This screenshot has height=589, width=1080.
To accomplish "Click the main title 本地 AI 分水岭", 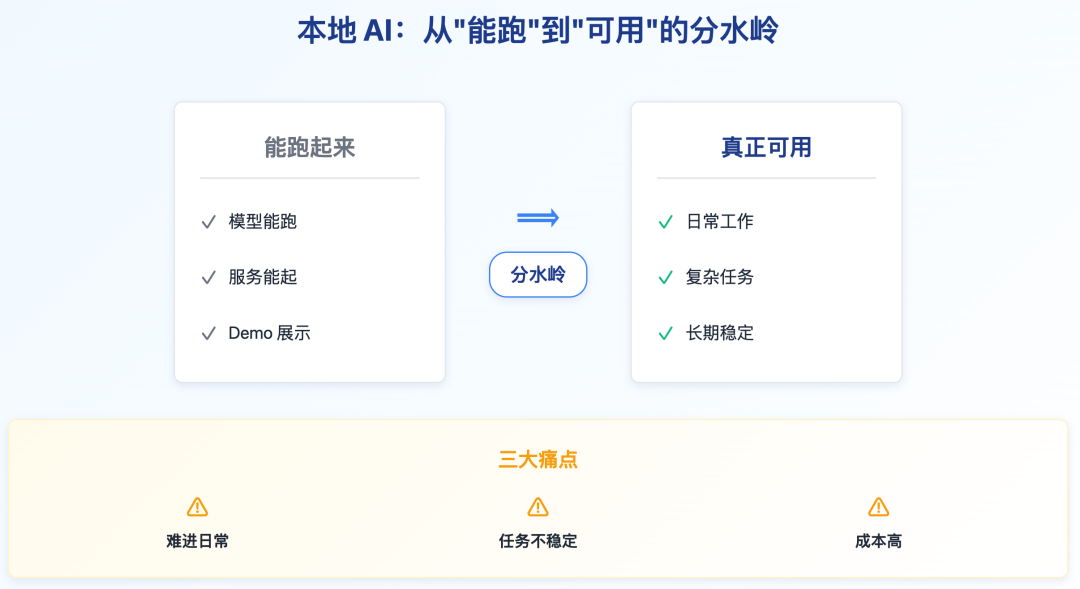I will click(x=538, y=31).
